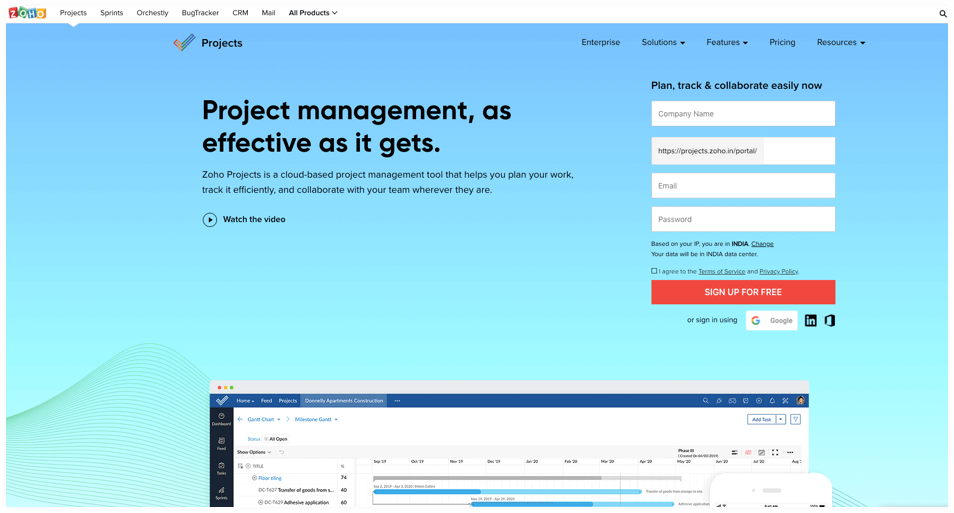This screenshot has width=954, height=513.
Task: Focus the Email field
Action: pos(743,186)
